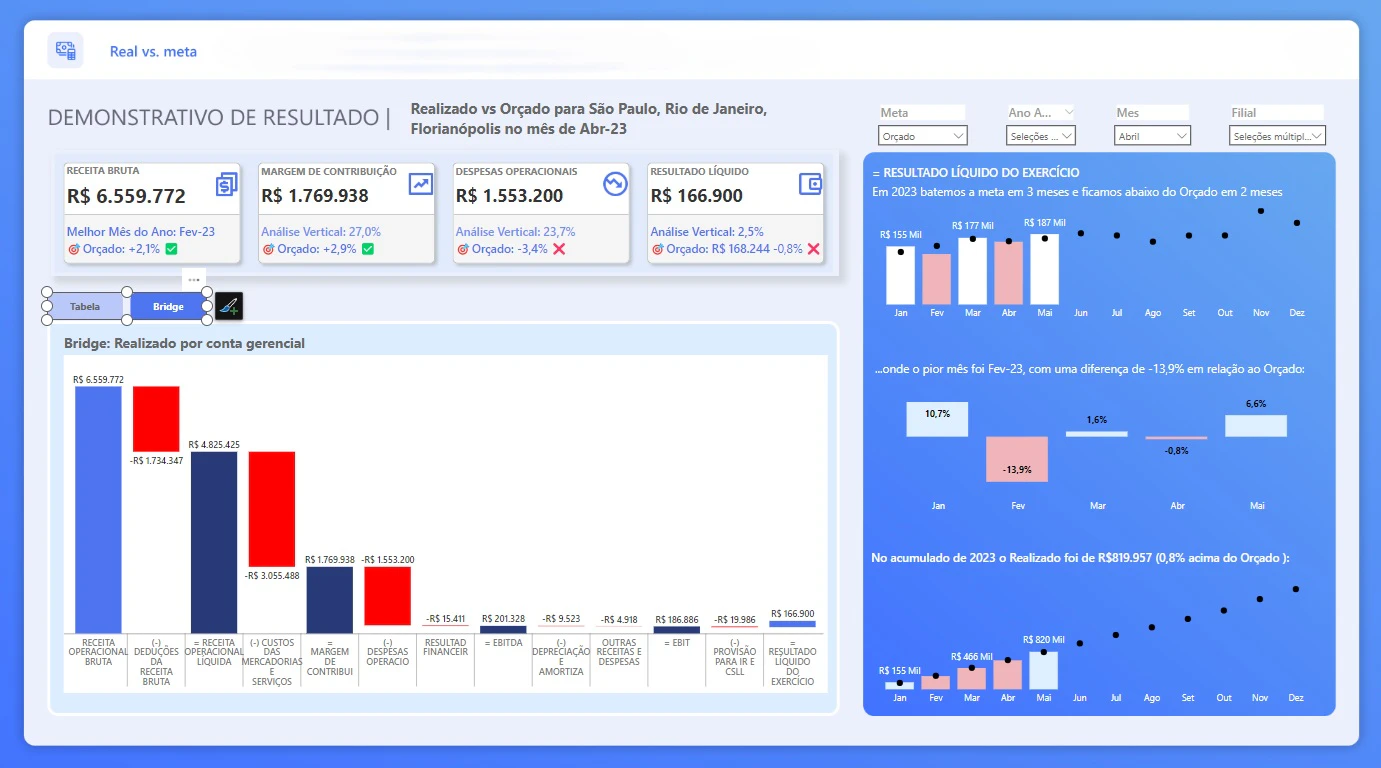Click the paintbrush icon next to Bridge button
The image size is (1381, 768).
click(229, 306)
